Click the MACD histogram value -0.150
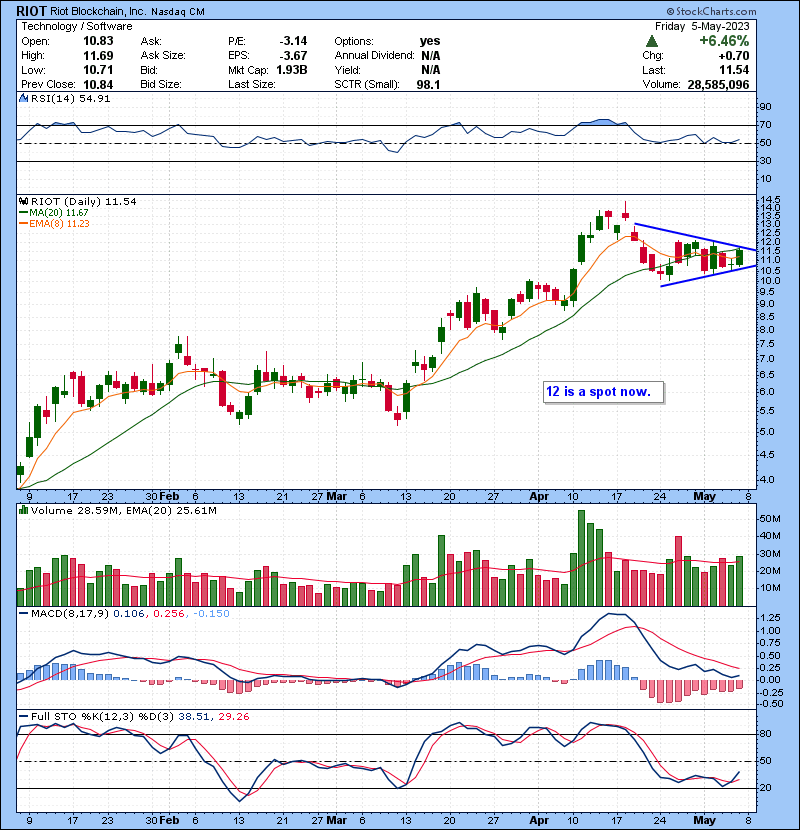Viewport: 800px width, 830px height. [x=211, y=613]
